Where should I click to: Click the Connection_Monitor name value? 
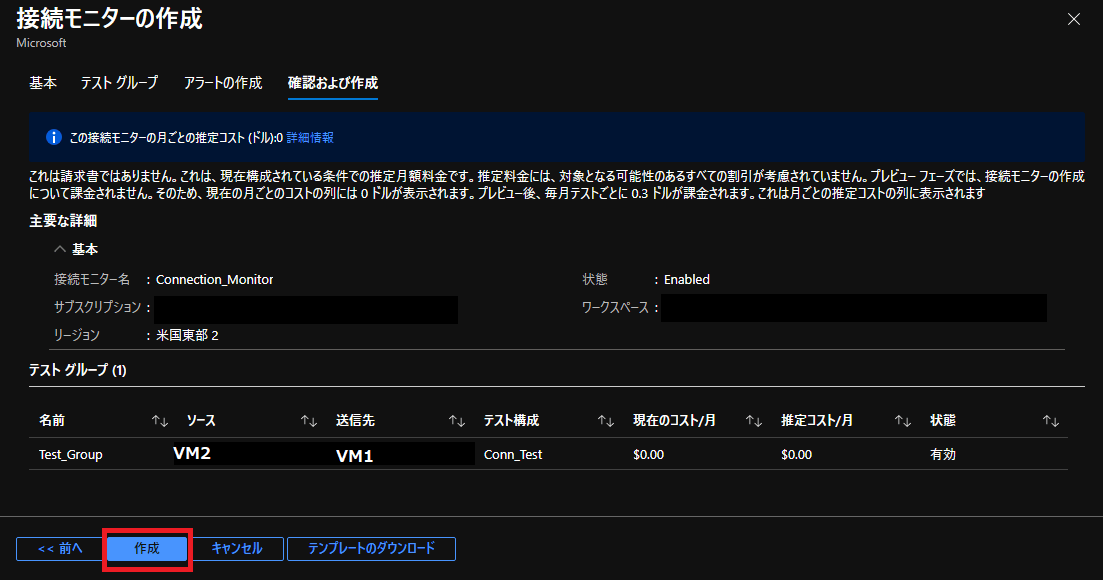coord(215,280)
